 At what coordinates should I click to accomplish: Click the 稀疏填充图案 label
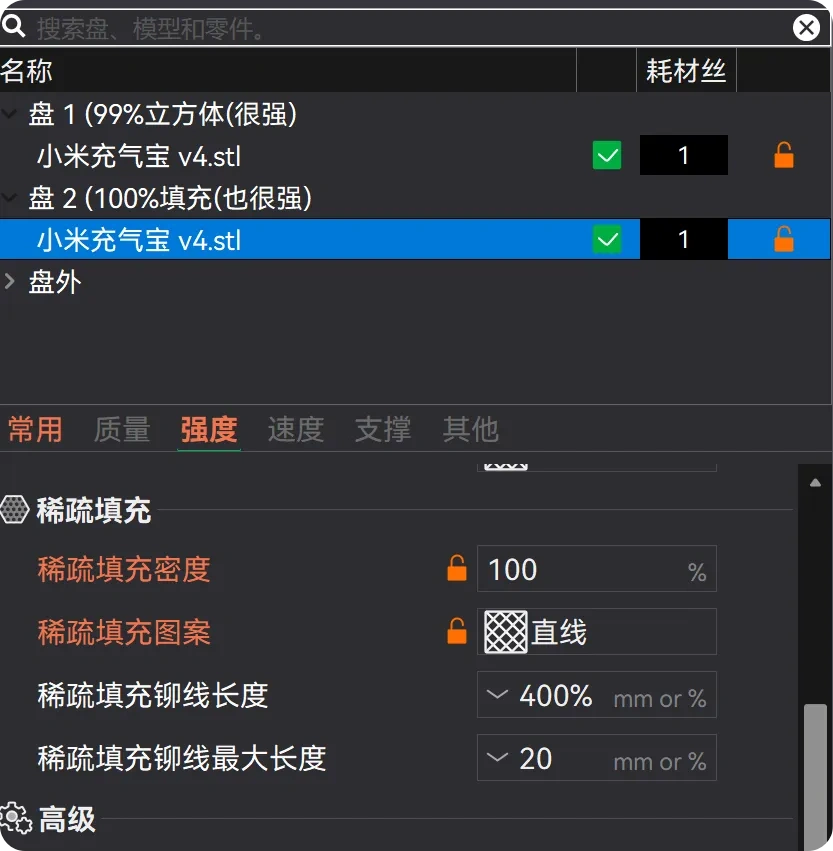(x=124, y=632)
